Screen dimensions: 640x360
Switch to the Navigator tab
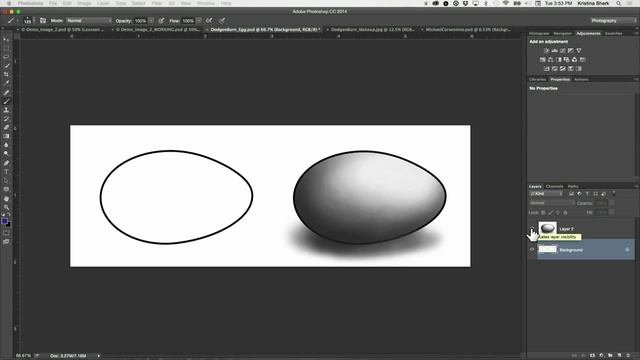pyautogui.click(x=563, y=33)
